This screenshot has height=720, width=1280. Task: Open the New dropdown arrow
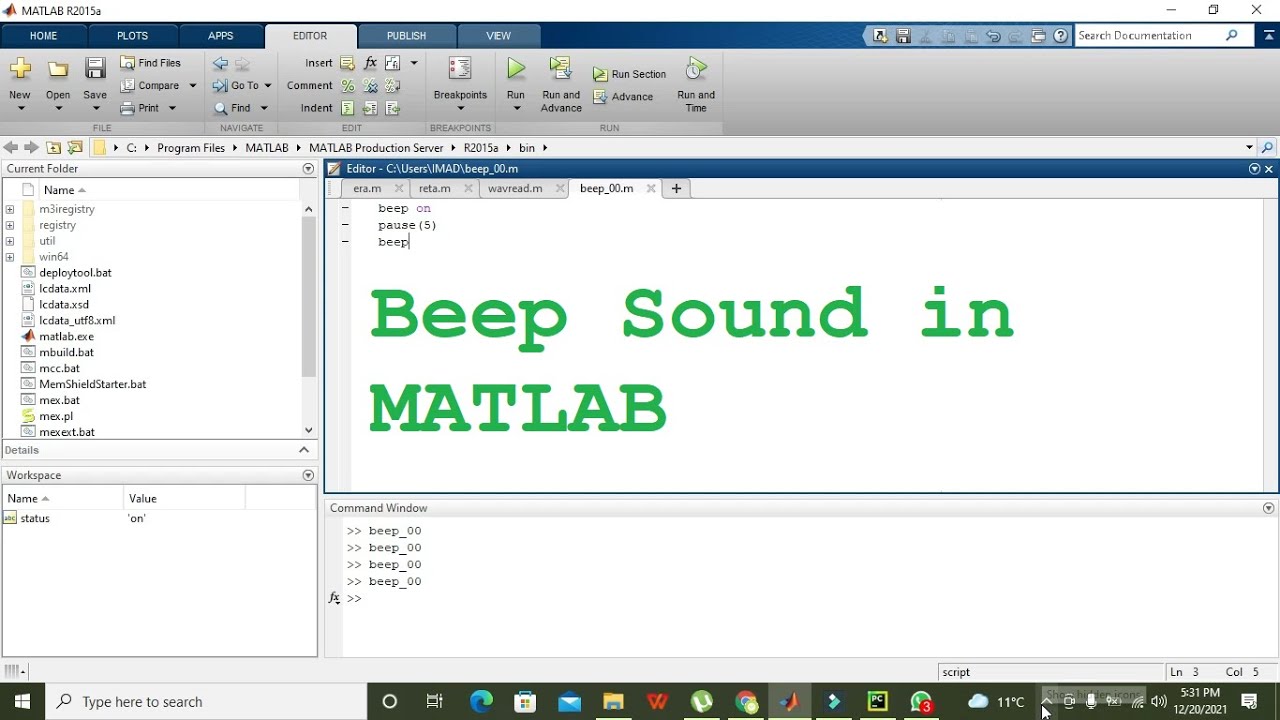[x=20, y=108]
